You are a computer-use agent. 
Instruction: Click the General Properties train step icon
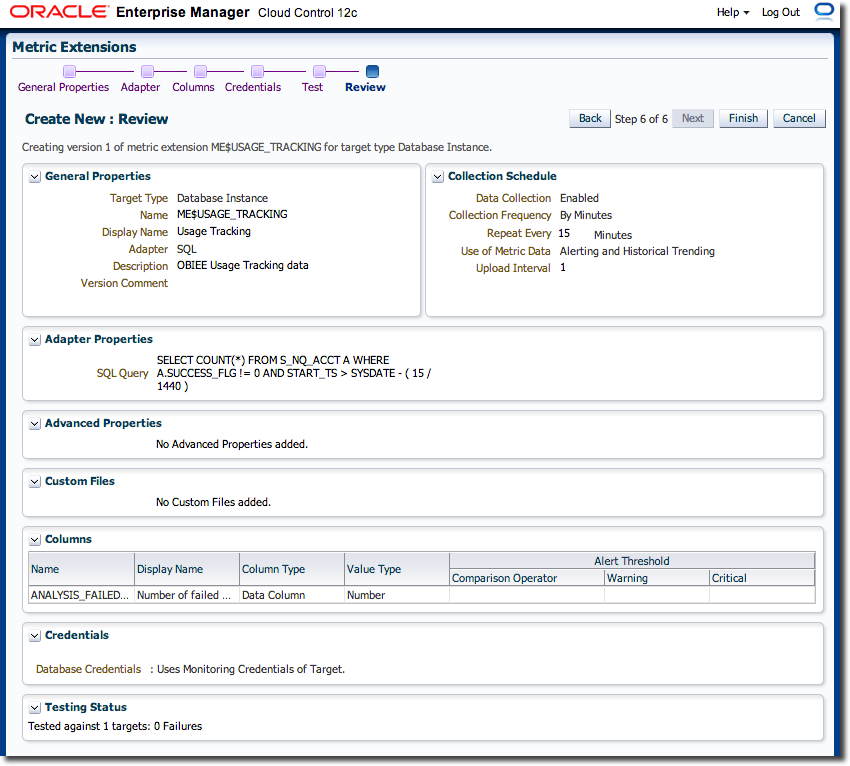(x=69, y=72)
